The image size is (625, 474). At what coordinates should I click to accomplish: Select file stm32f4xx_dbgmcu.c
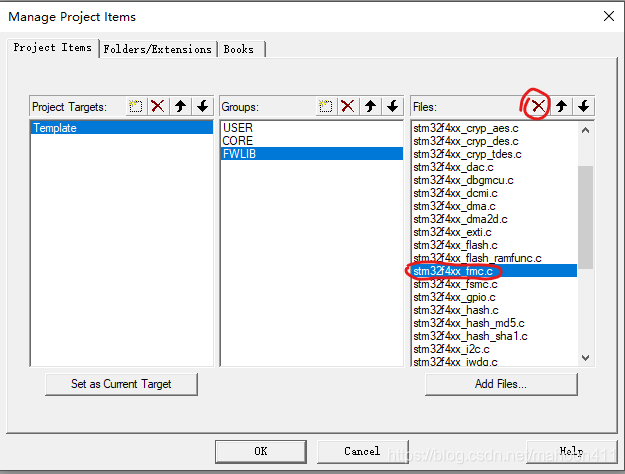495,180
